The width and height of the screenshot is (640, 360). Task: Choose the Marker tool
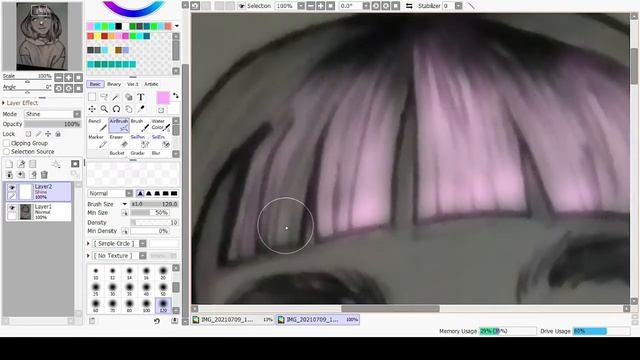point(97,141)
